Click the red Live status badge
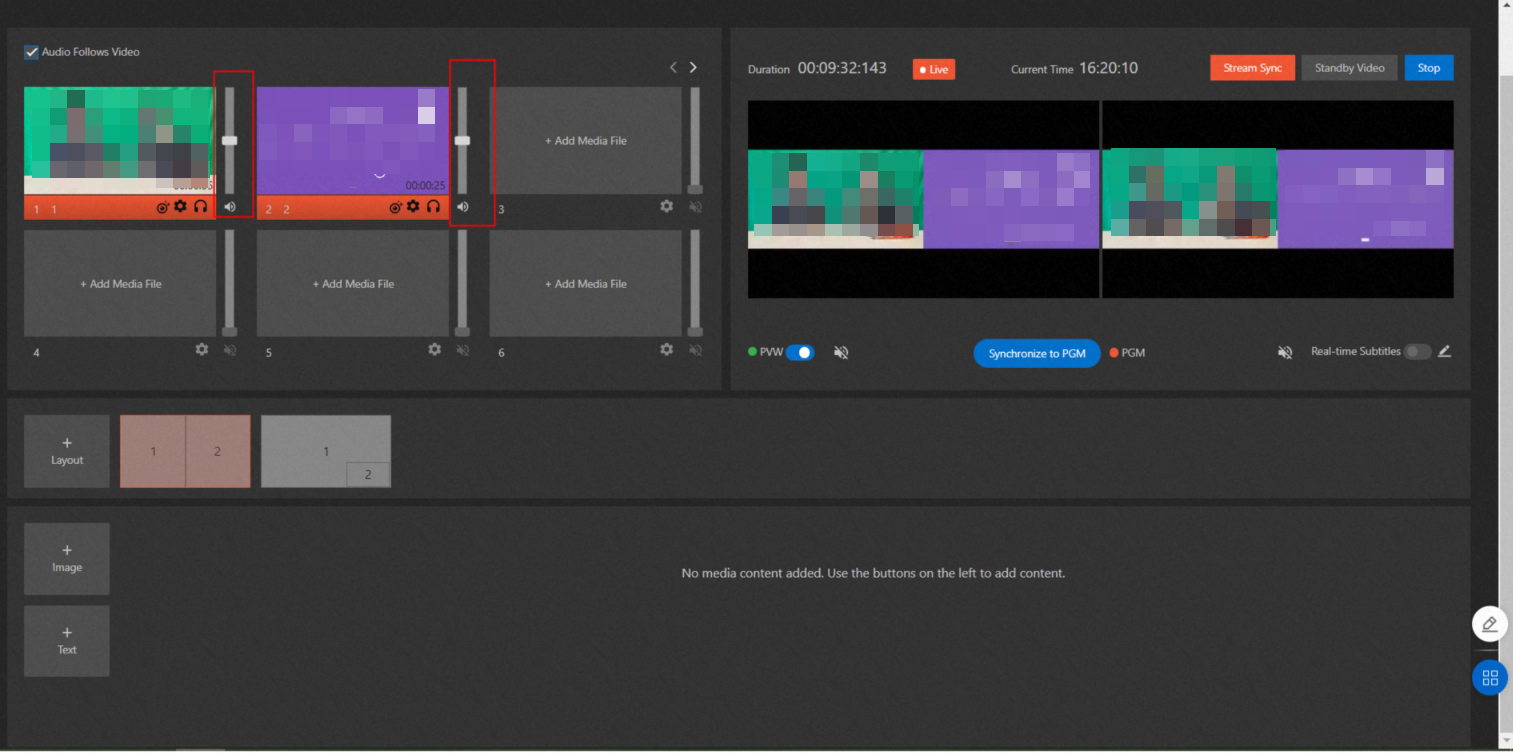Screen dimensions: 1513x753 click(934, 69)
